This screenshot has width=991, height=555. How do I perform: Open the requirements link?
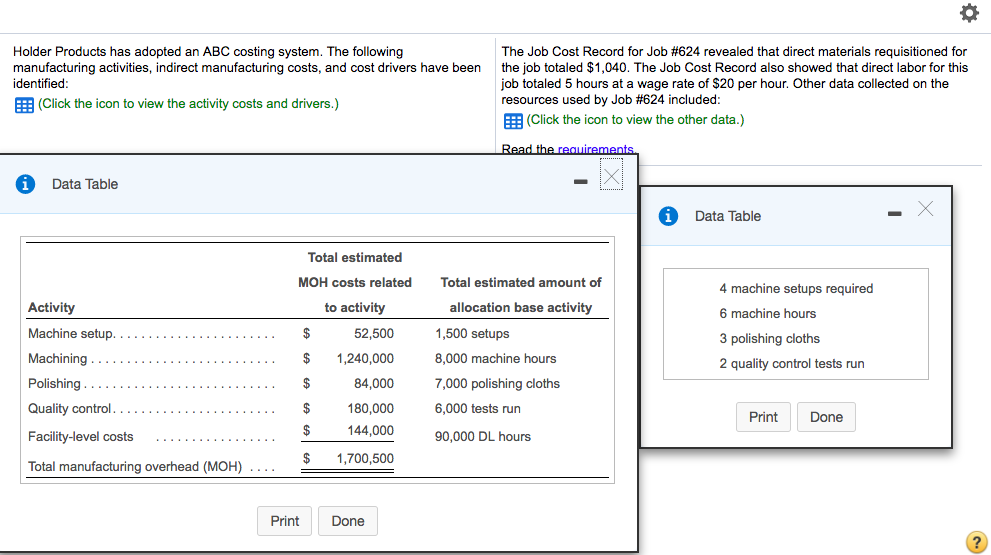click(x=595, y=149)
